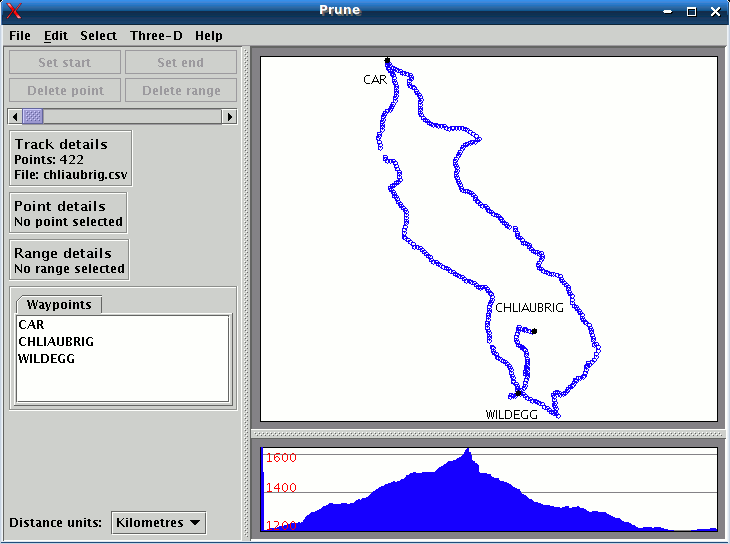Open the Help menu

[209, 35]
